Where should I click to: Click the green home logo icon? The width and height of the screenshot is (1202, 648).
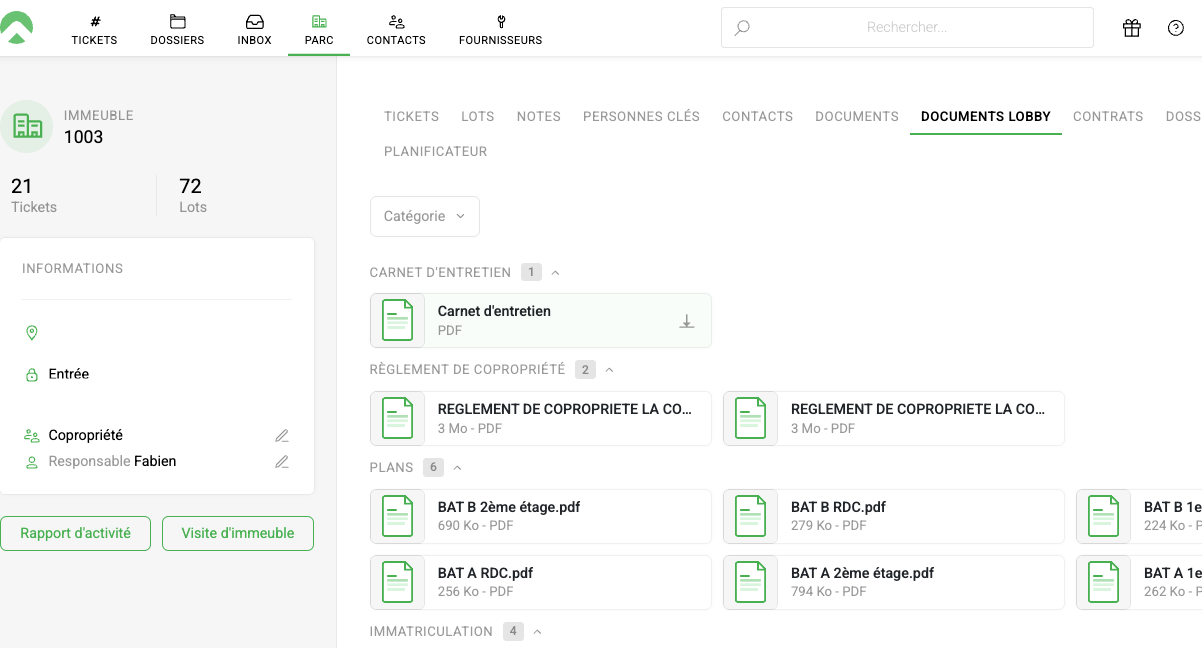click(17, 28)
